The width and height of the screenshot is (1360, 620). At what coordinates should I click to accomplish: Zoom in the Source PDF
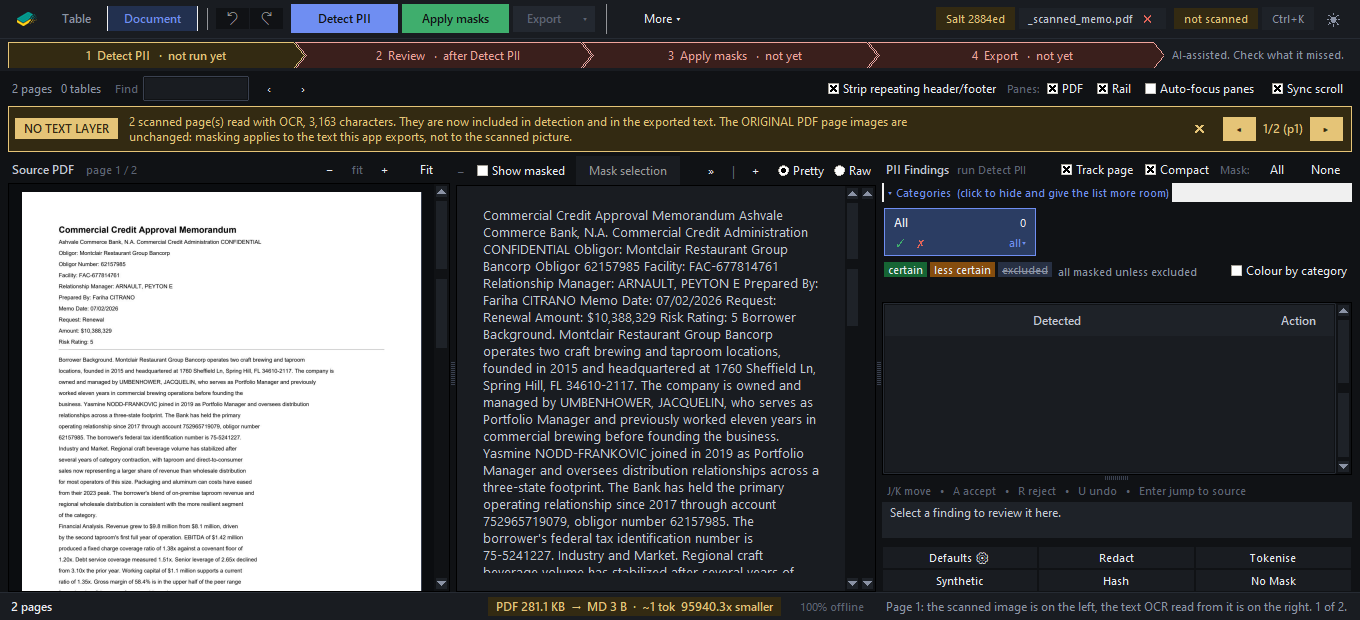pyautogui.click(x=384, y=170)
